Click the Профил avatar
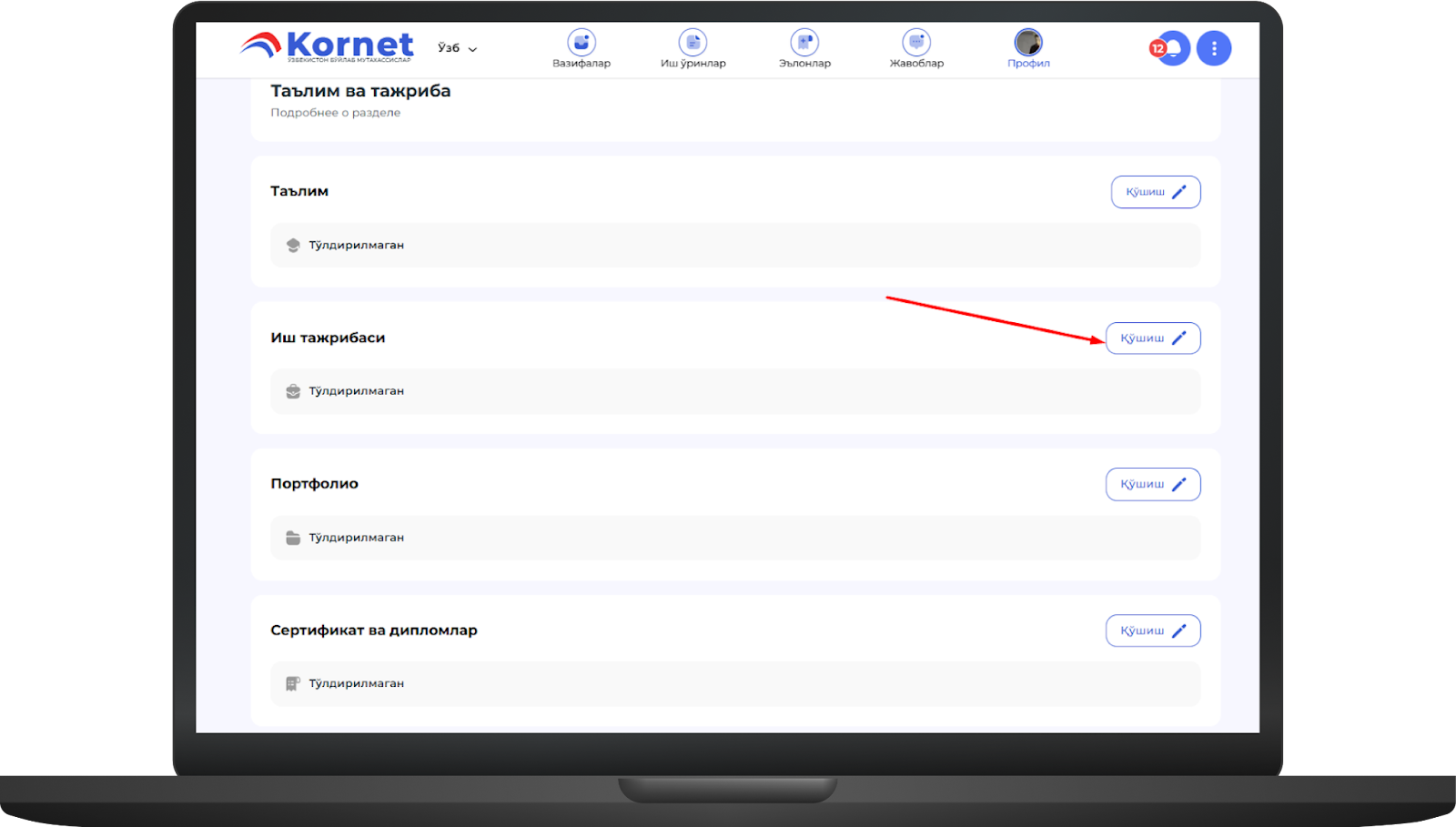The image size is (1456, 827). click(x=1028, y=43)
